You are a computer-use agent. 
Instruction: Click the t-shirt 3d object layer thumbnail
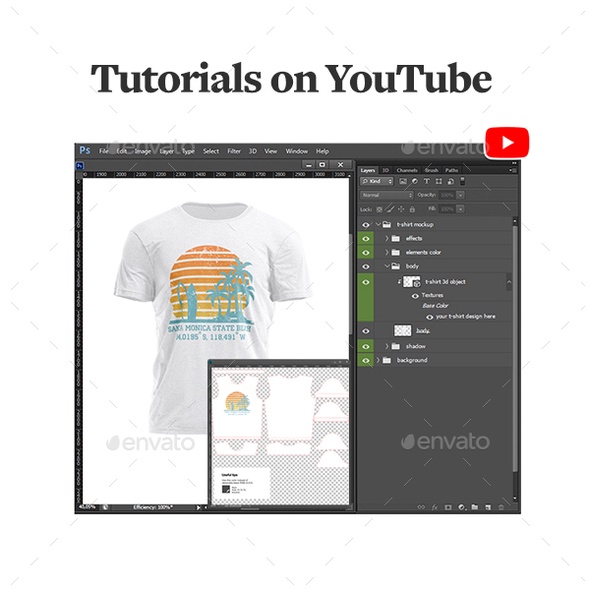(411, 282)
